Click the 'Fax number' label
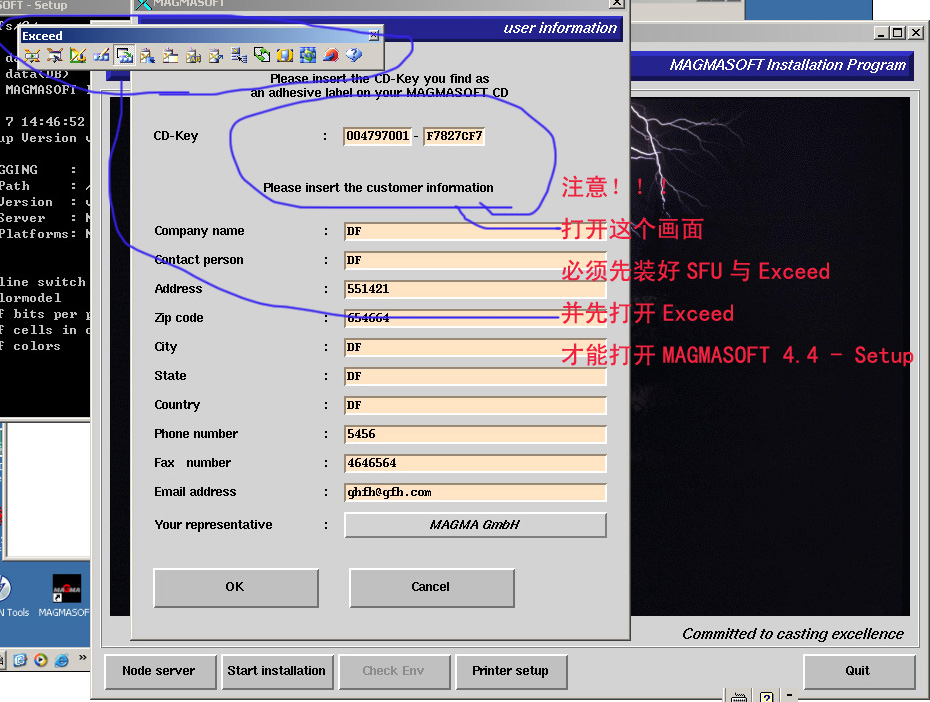Viewport: 930px width, 702px height. [x=193, y=462]
